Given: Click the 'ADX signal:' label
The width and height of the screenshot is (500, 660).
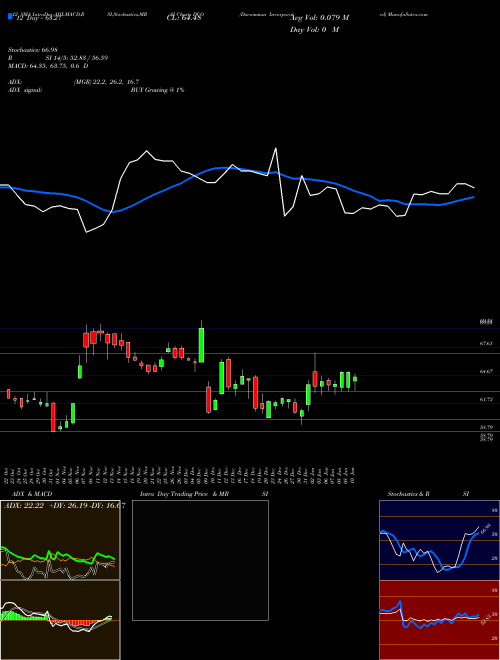Looking at the screenshot, I should [x=25, y=90].
